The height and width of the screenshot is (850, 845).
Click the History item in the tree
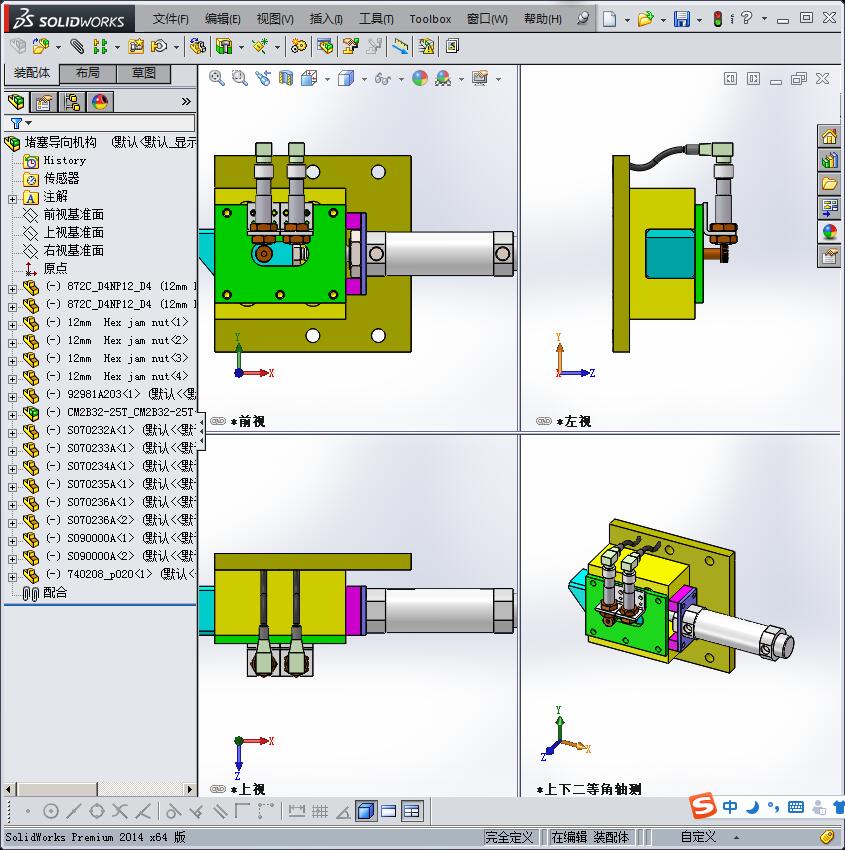pyautogui.click(x=64, y=160)
